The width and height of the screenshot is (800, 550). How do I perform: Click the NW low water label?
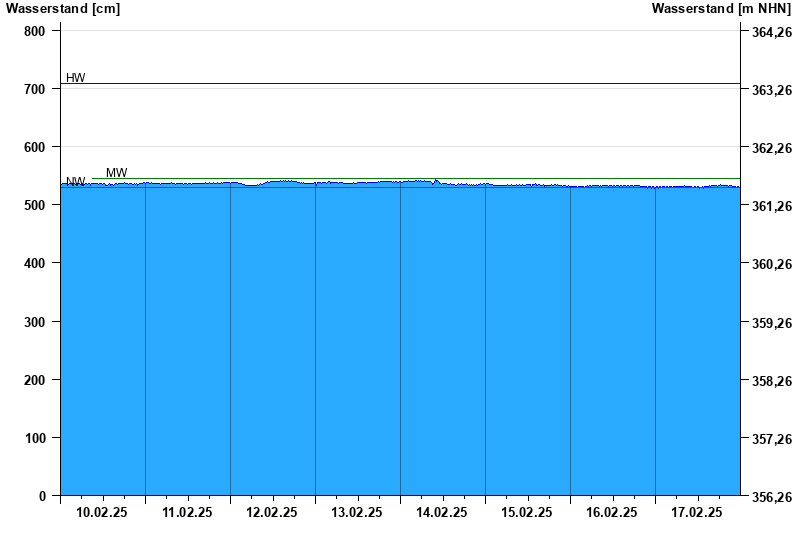tap(75, 182)
